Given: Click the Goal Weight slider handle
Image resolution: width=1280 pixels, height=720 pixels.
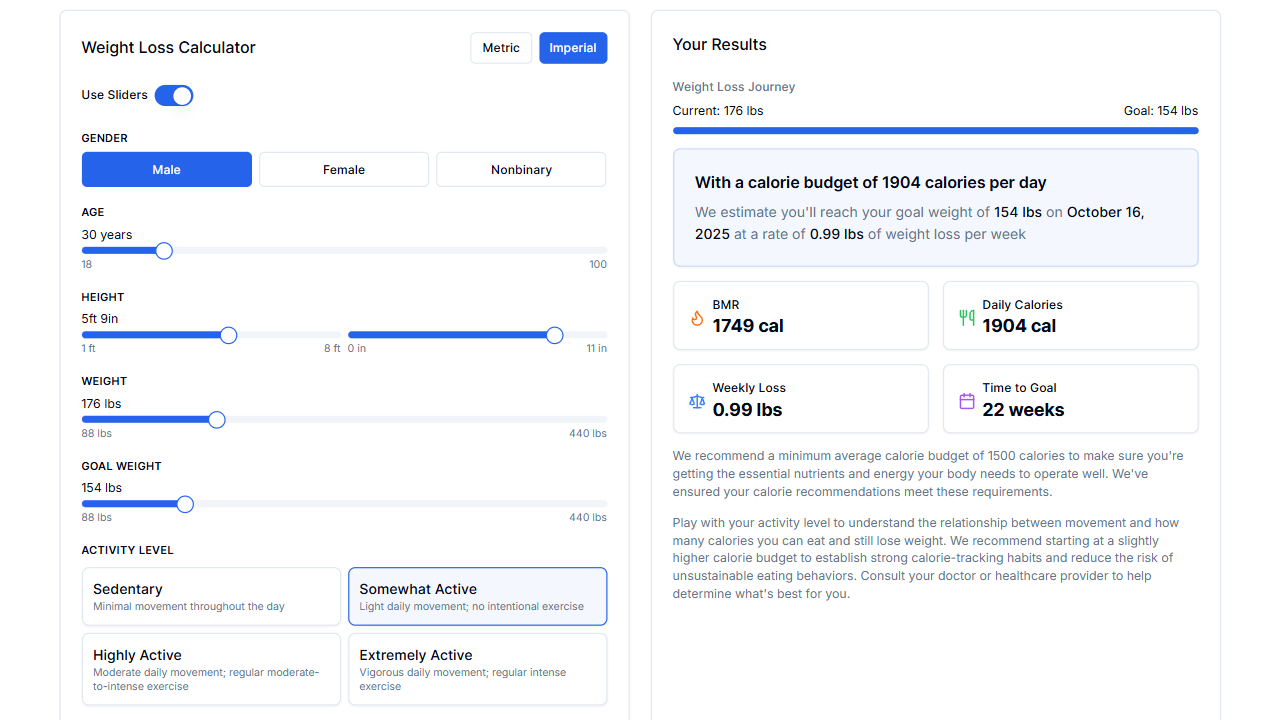Looking at the screenshot, I should [x=185, y=504].
